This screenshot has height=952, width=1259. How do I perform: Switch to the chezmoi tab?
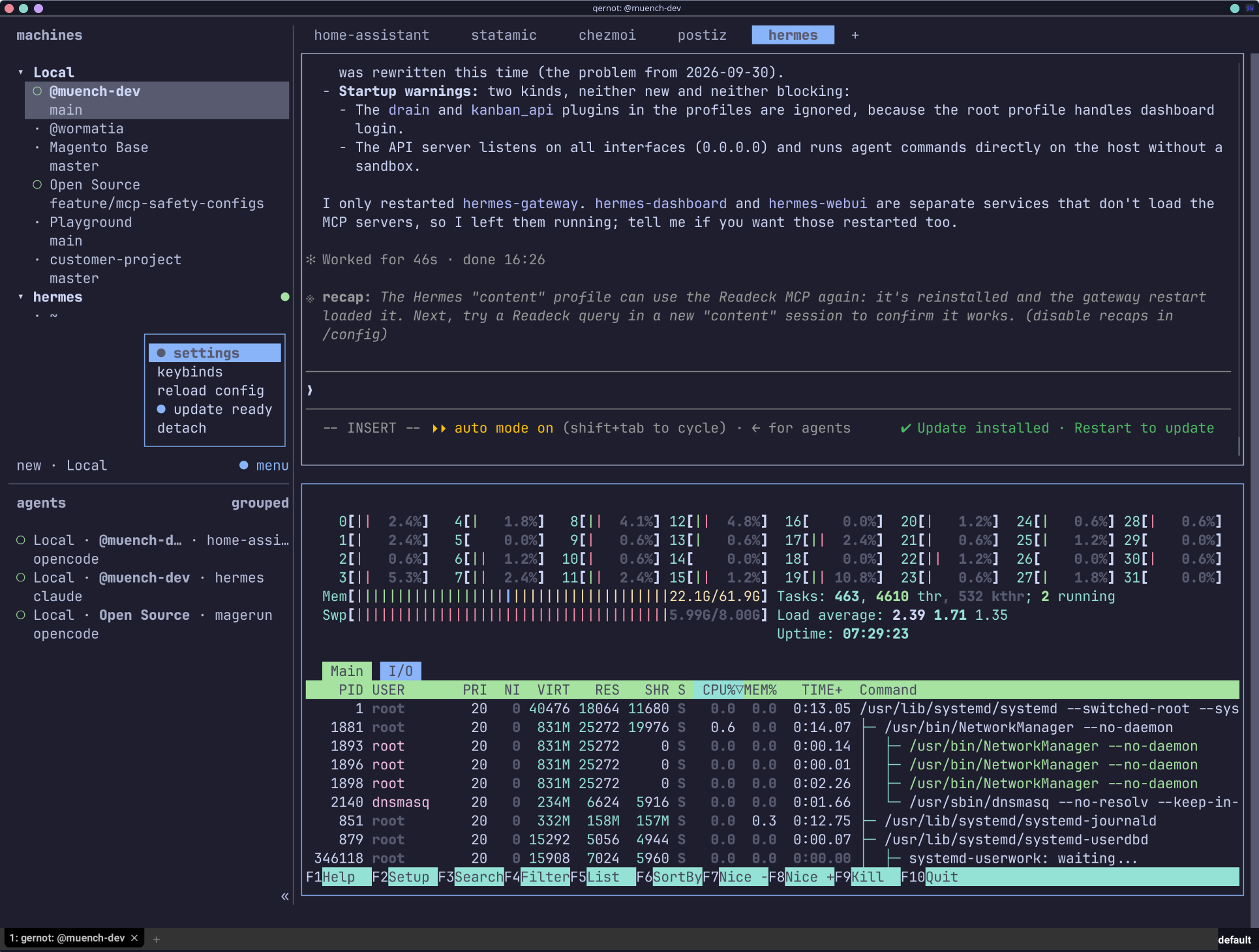tap(607, 35)
